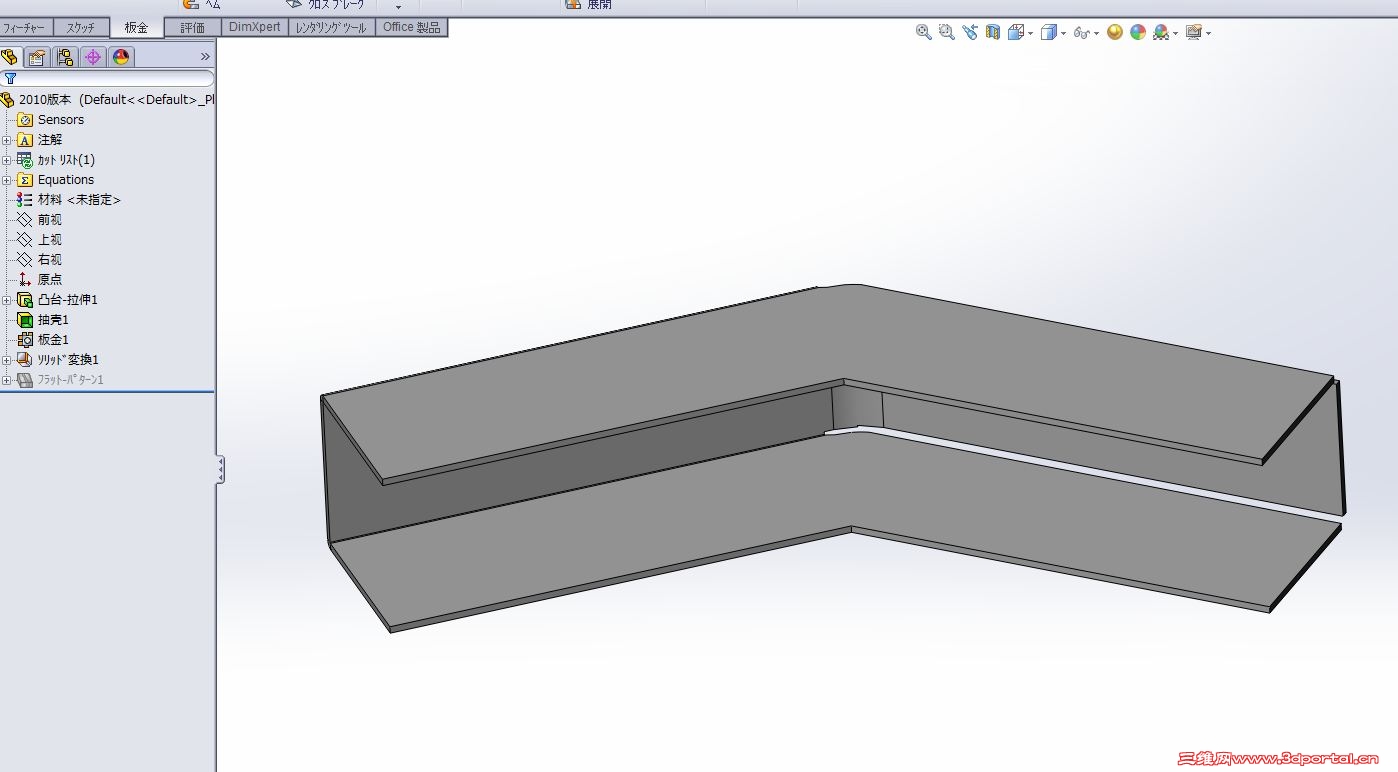Switch to the 板金 tab
Image resolution: width=1398 pixels, height=772 pixels.
pos(136,28)
